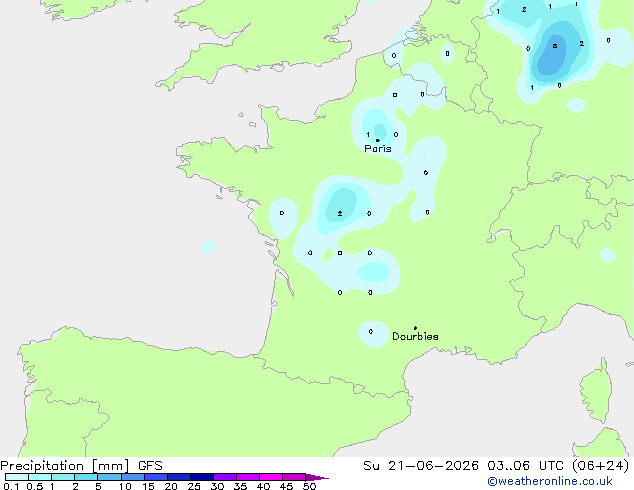Click the '03..06 UTC' time text

tap(525, 466)
